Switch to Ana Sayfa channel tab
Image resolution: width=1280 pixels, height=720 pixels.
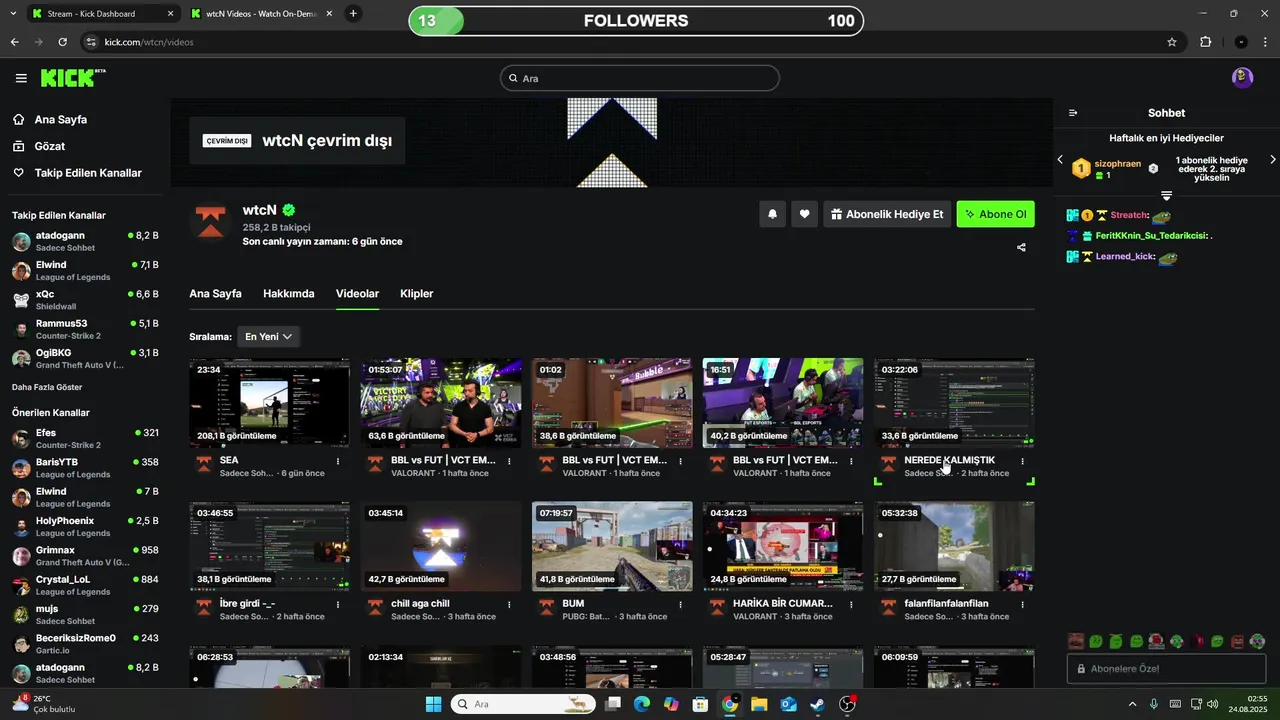(215, 294)
